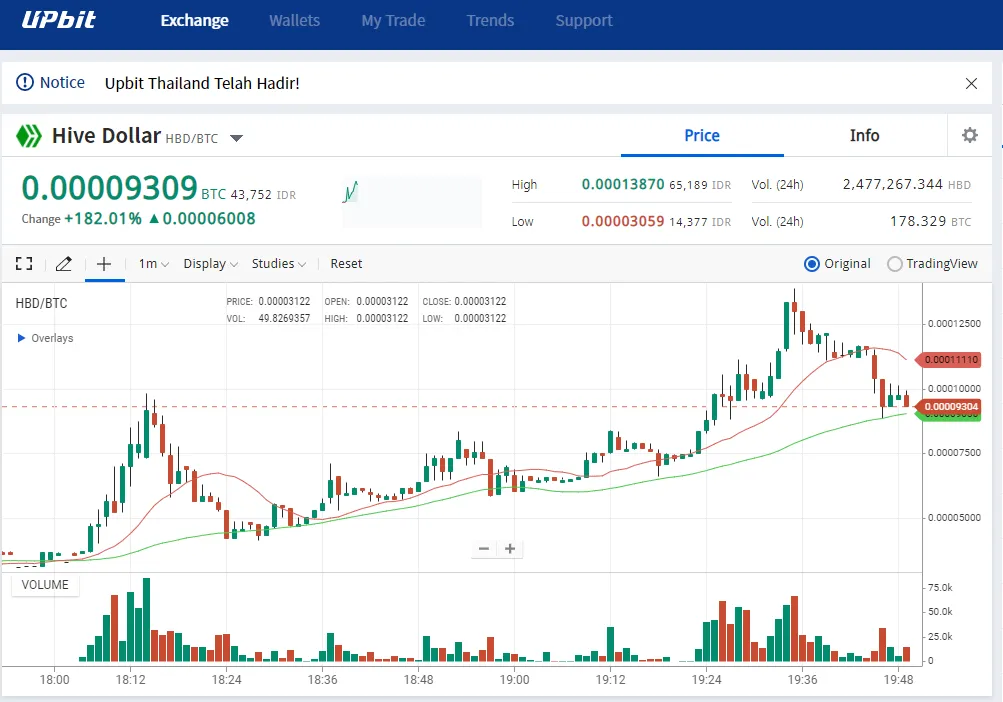Go to the Wallets section
The image size is (1003, 702).
click(294, 20)
